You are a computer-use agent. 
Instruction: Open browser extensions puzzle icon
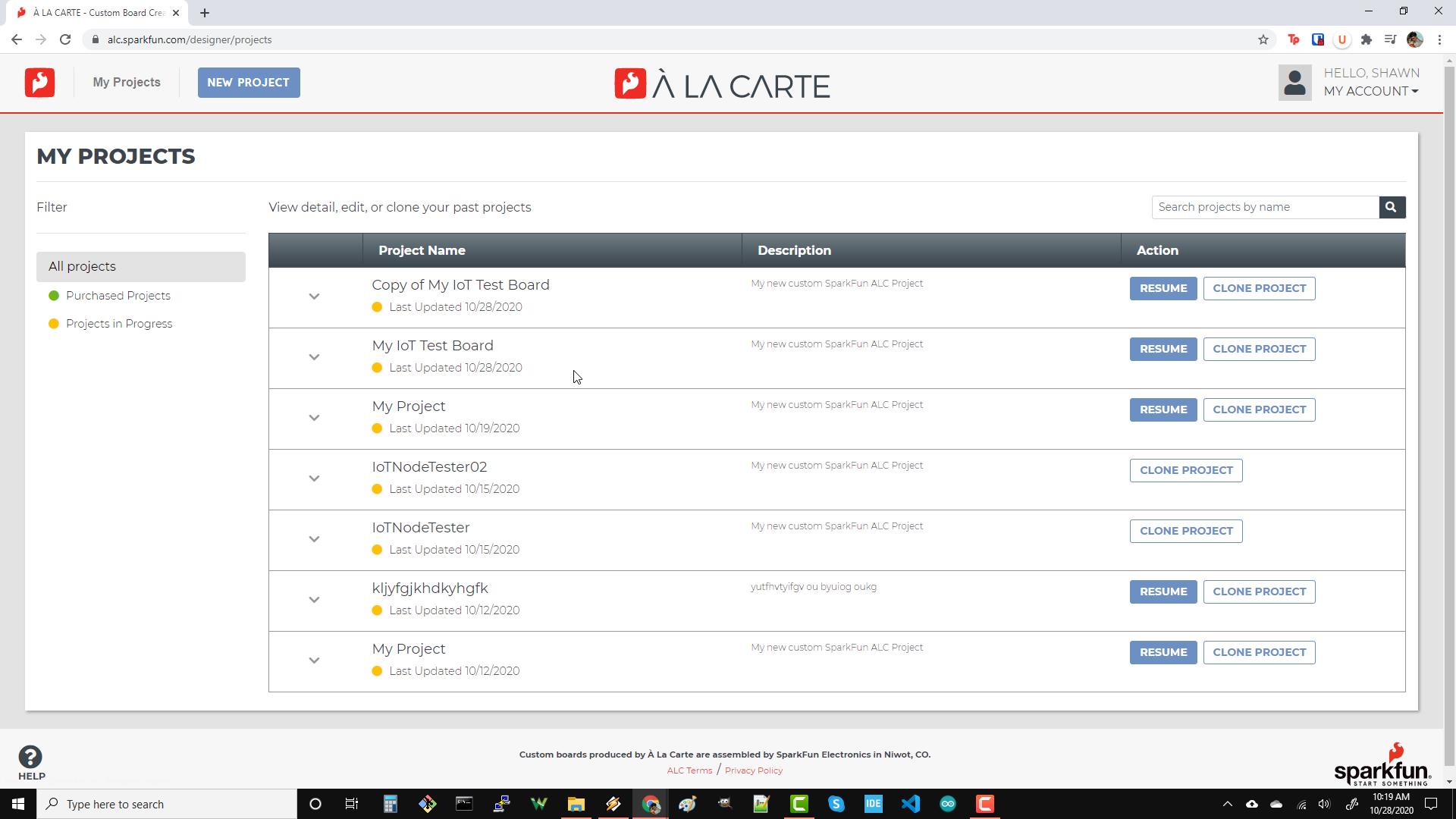click(x=1367, y=39)
